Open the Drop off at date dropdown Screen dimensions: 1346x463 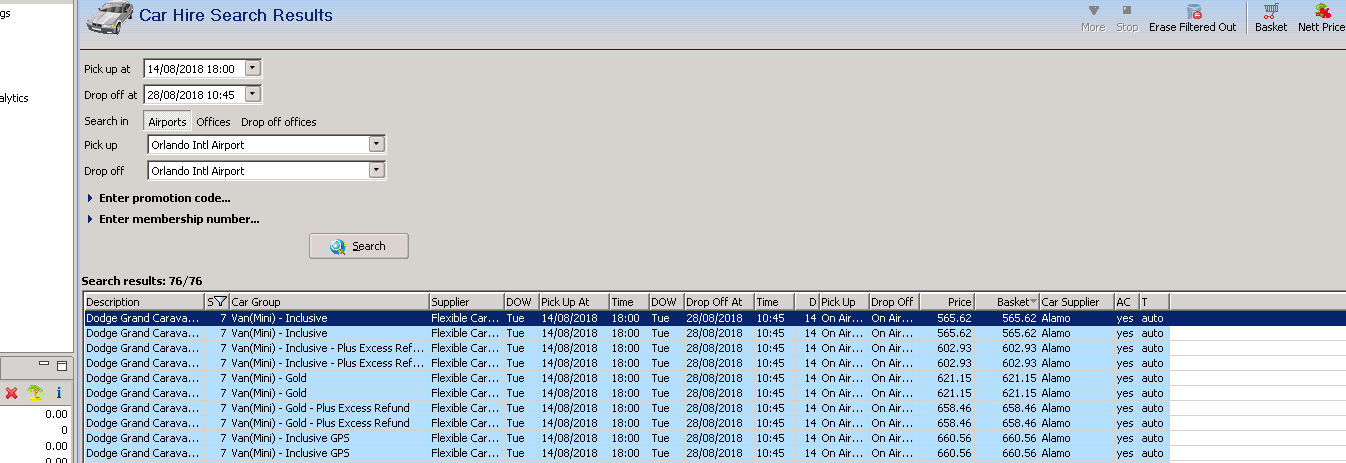(252, 95)
